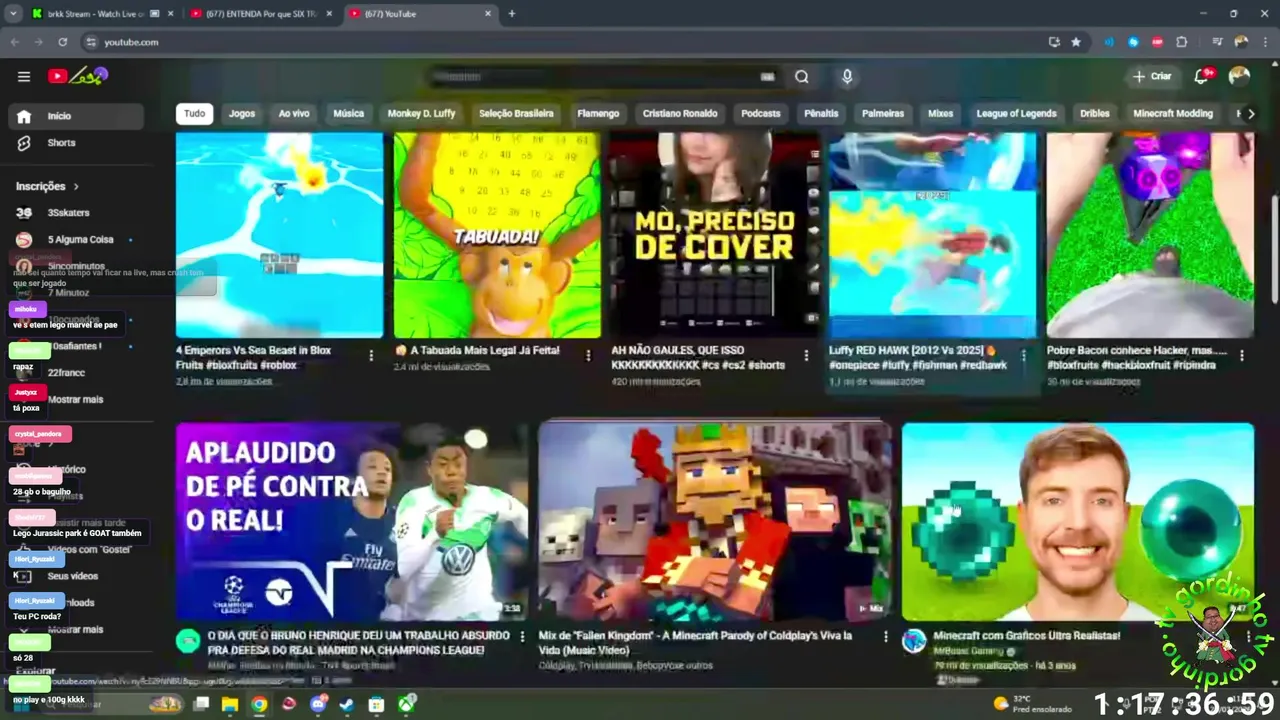This screenshot has width=1280, height=720.
Task: Expand Mostrar mais under subscriptions
Action: pos(76,399)
